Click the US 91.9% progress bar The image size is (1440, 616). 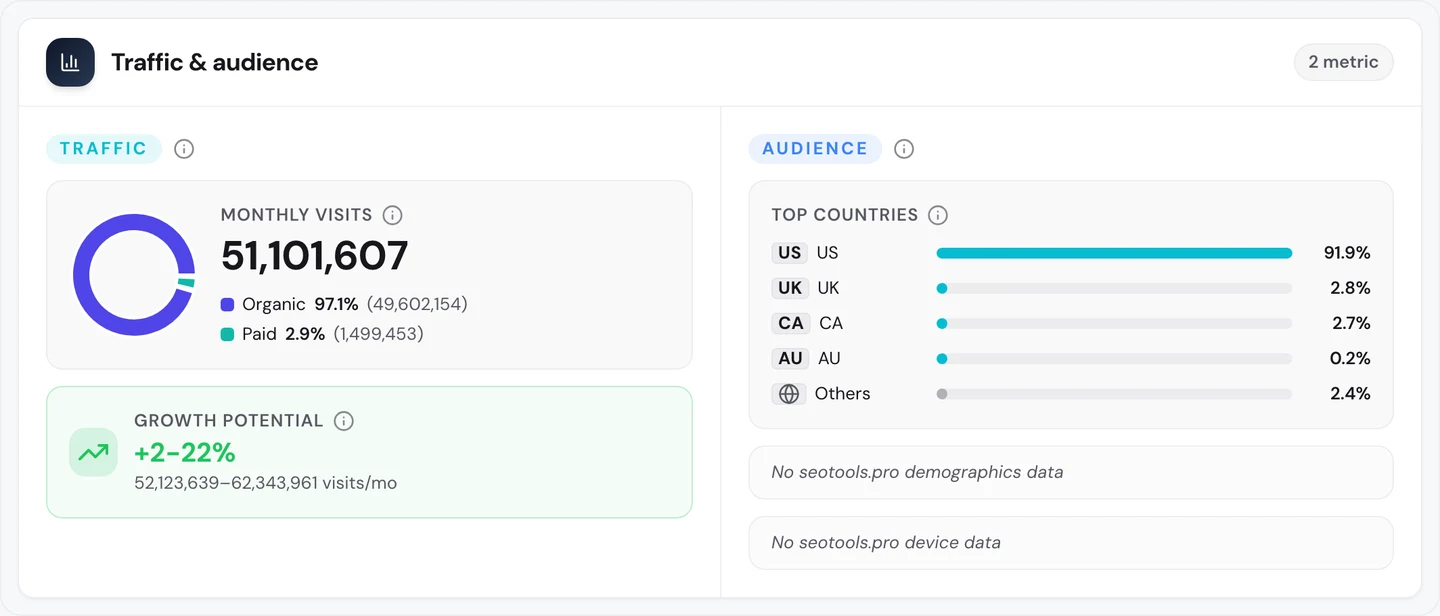pyautogui.click(x=1114, y=253)
